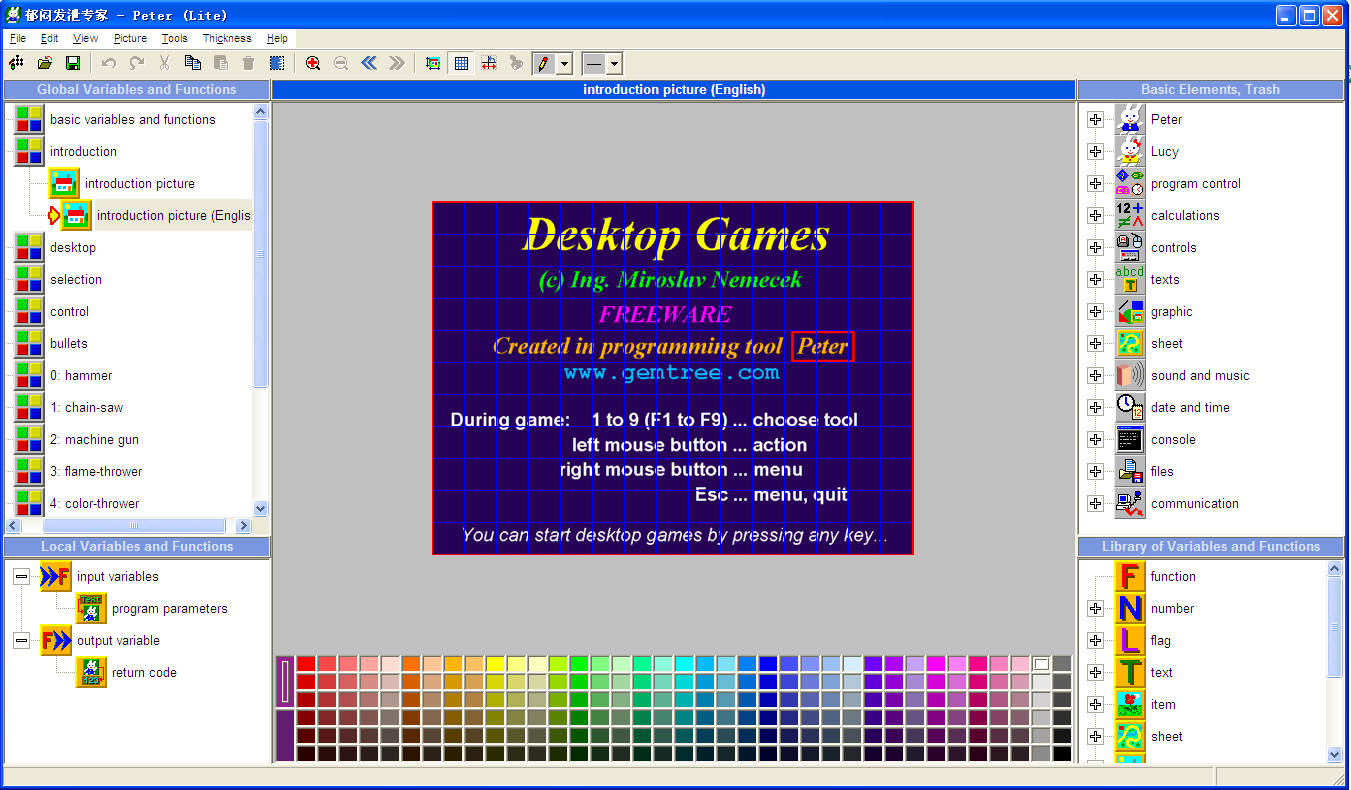Expand the 'sound and music' node
This screenshot has height=790, width=1351.
[x=1096, y=375]
